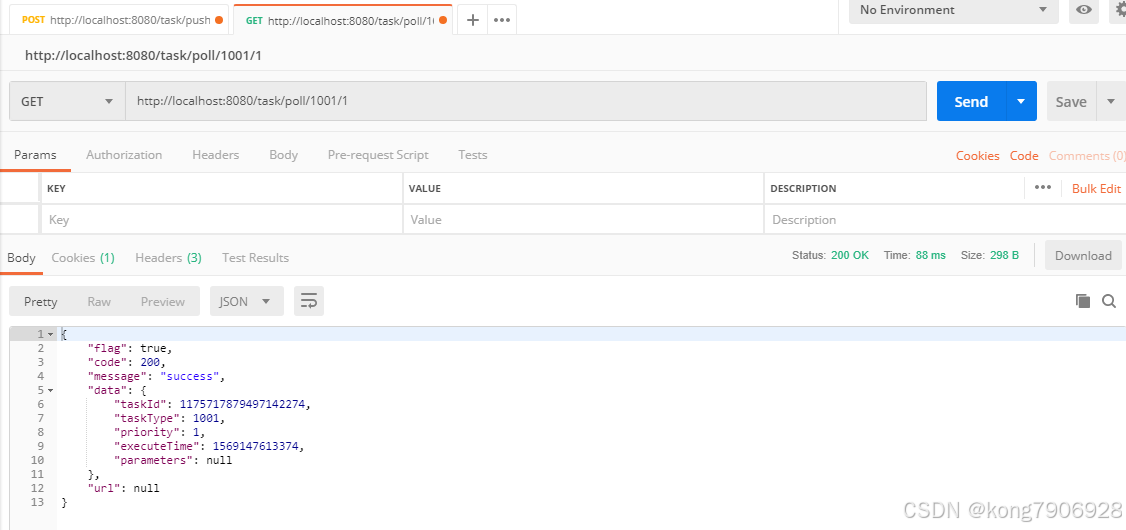Switch to the Authorization tab
The width and height of the screenshot is (1126, 530).
(x=124, y=155)
